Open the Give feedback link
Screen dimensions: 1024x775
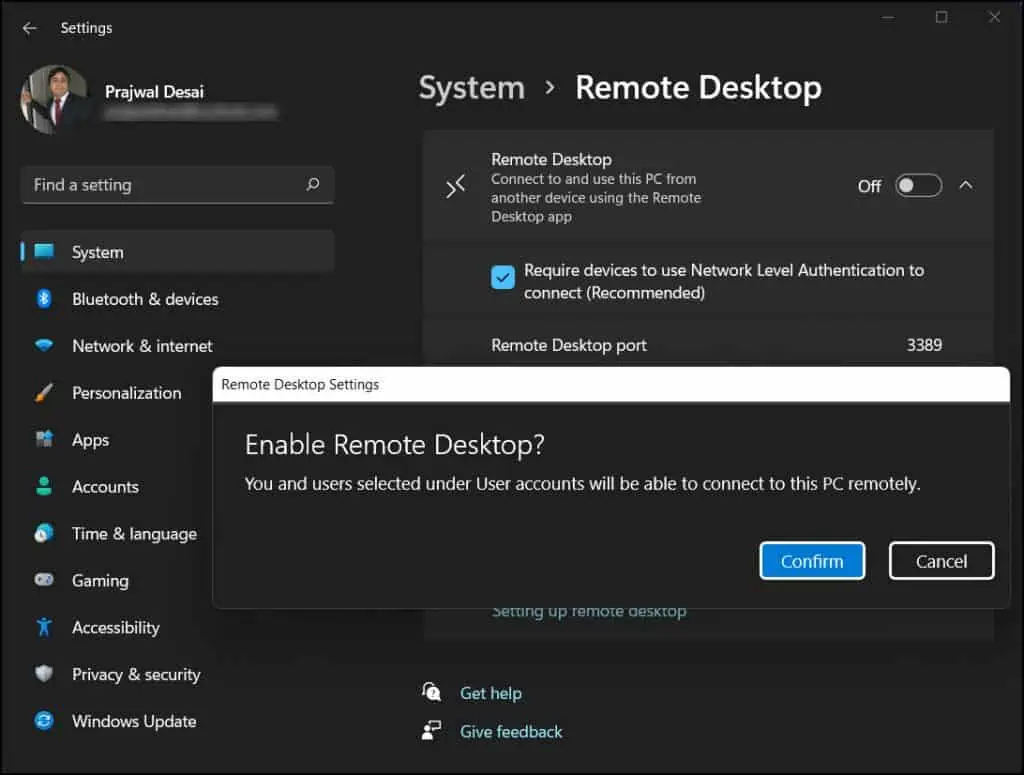511,732
